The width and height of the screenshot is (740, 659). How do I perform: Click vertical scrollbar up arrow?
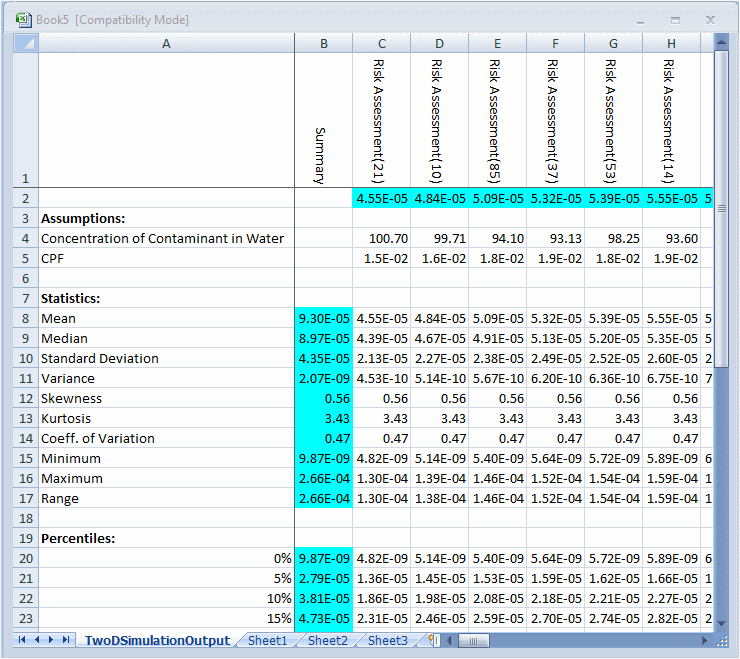pos(721,43)
